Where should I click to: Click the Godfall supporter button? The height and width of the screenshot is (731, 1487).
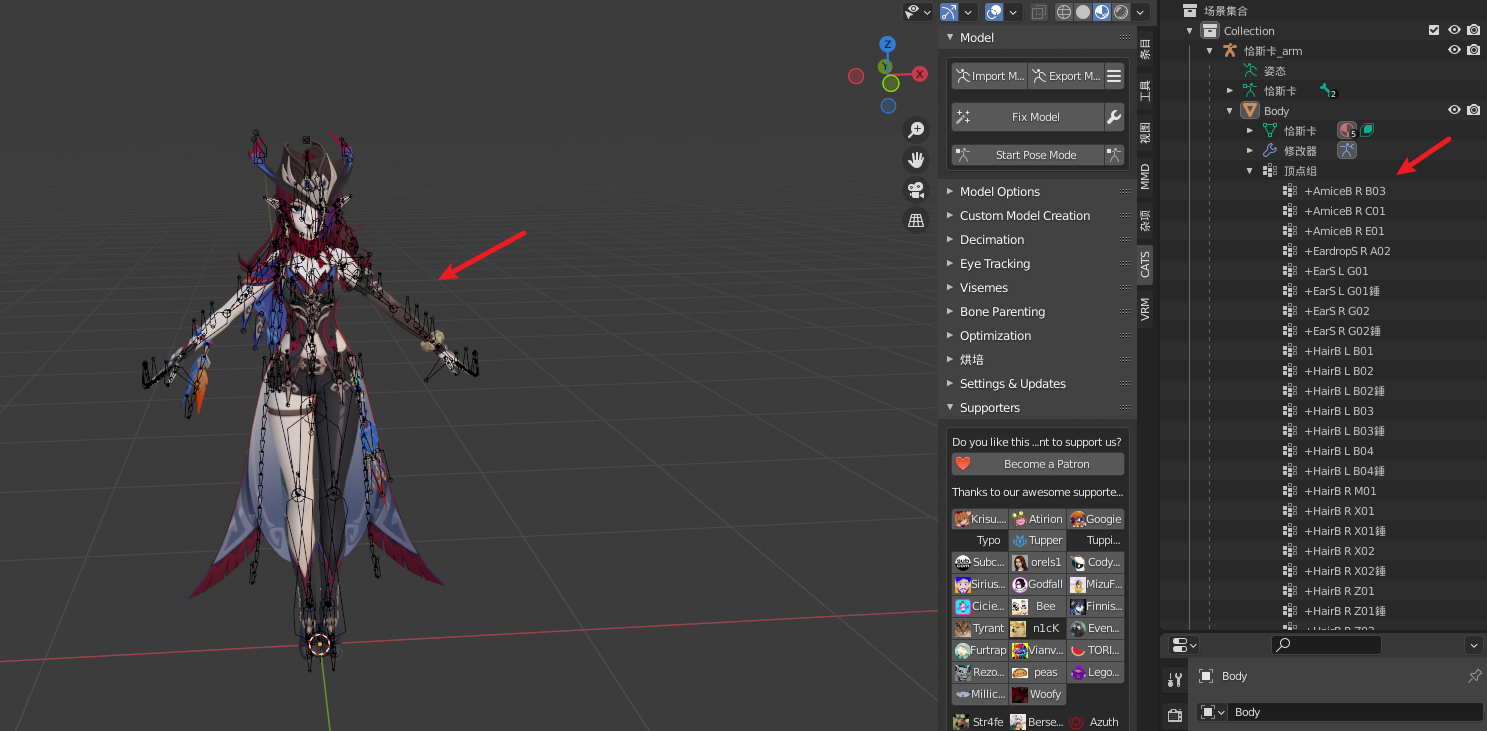coord(1038,584)
